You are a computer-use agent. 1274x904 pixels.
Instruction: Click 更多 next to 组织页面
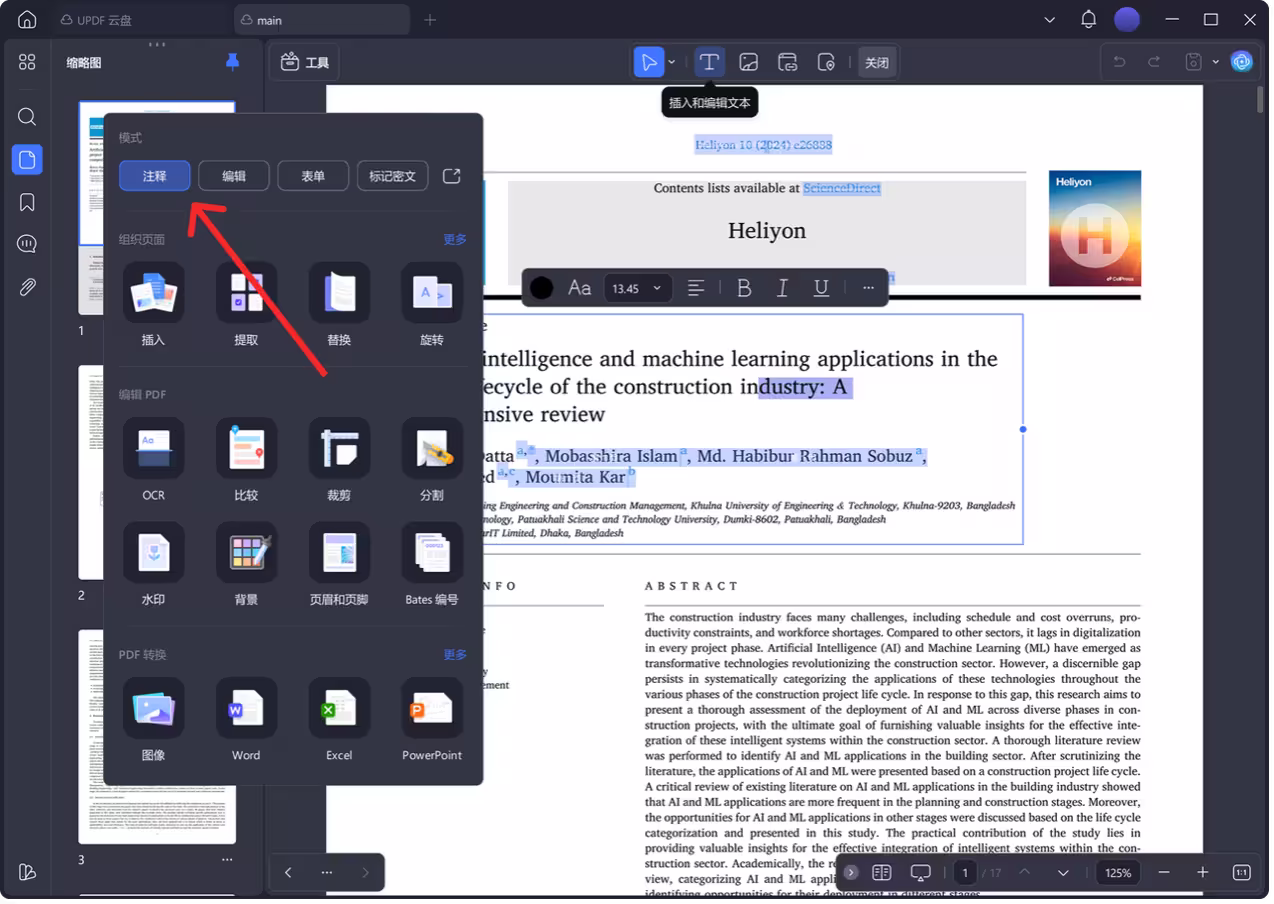pyautogui.click(x=455, y=239)
